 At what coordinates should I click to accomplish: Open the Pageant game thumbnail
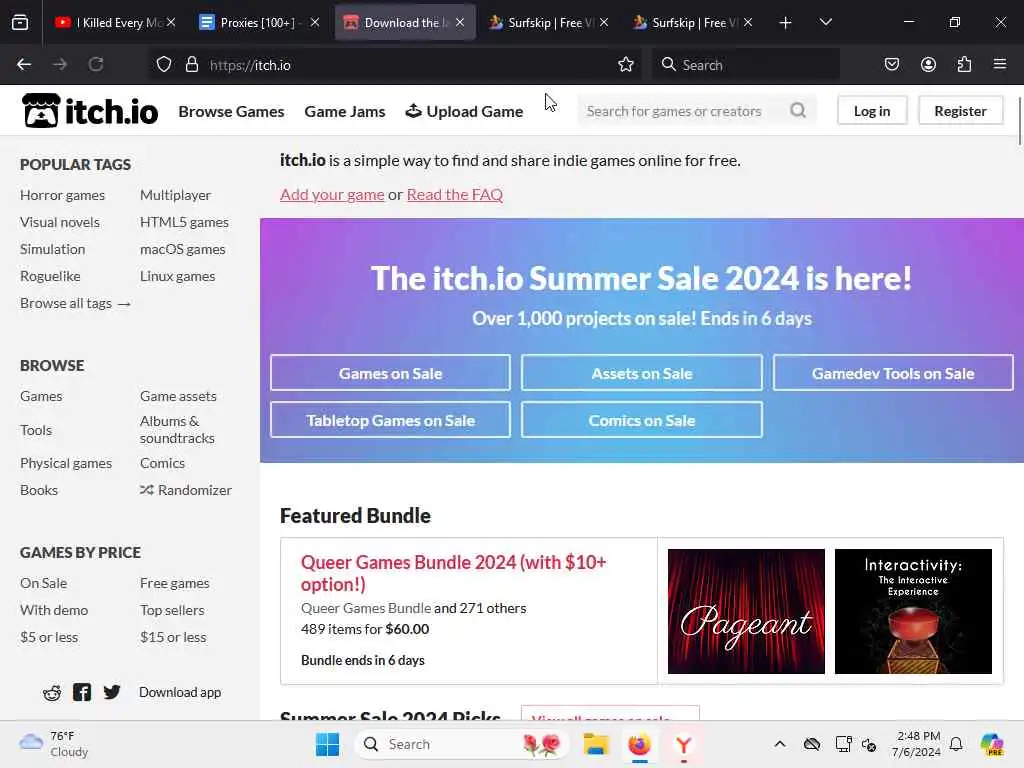pos(746,611)
